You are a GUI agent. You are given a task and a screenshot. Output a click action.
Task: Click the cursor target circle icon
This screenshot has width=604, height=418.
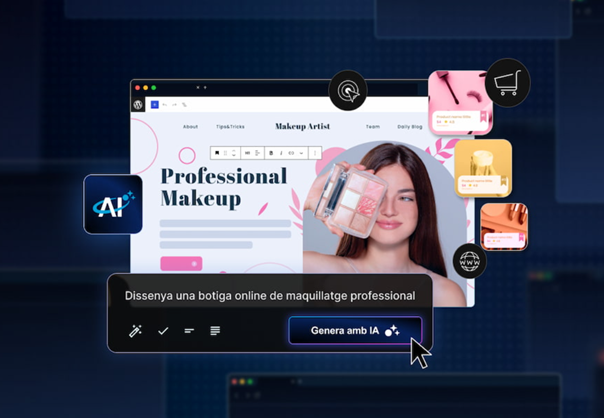[348, 91]
